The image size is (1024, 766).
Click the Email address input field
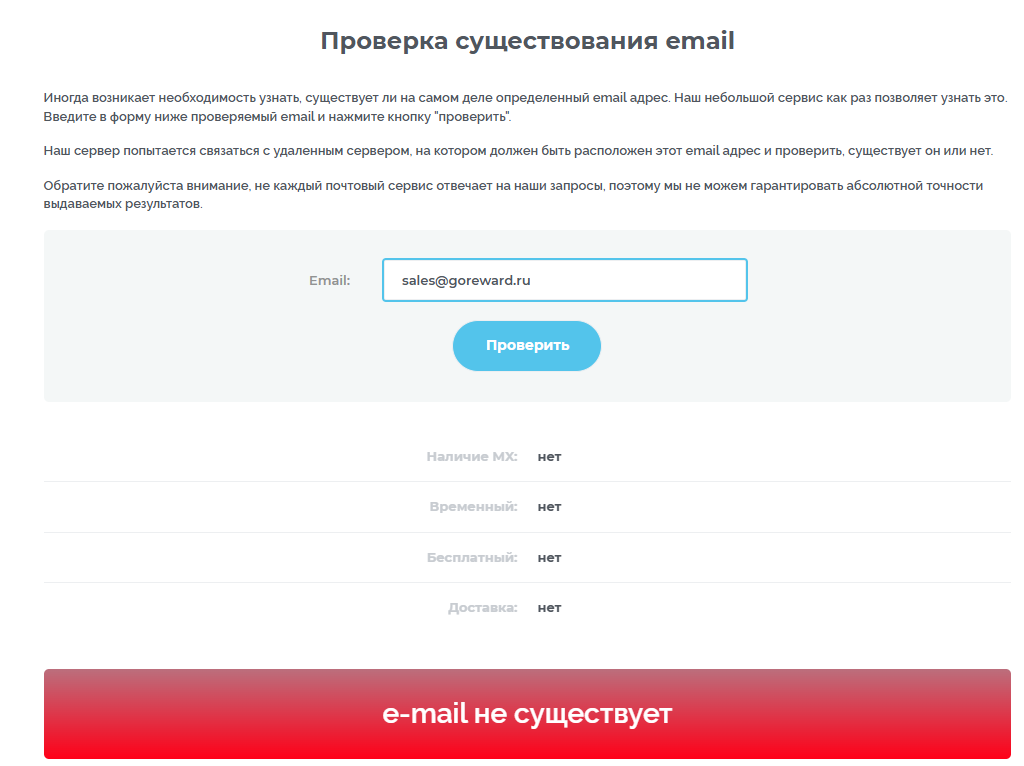pos(564,280)
